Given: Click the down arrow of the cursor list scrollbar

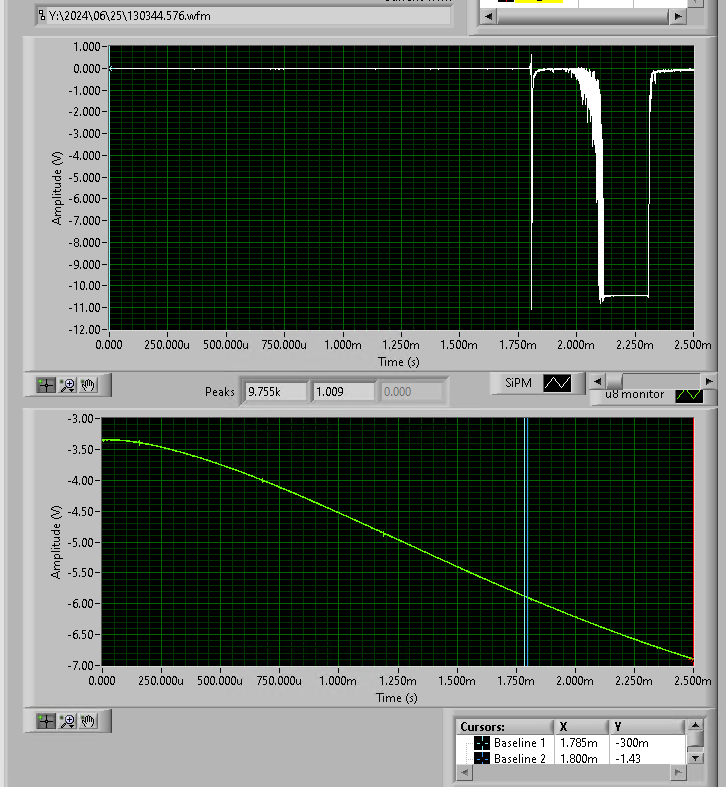Looking at the screenshot, I should tap(695, 758).
